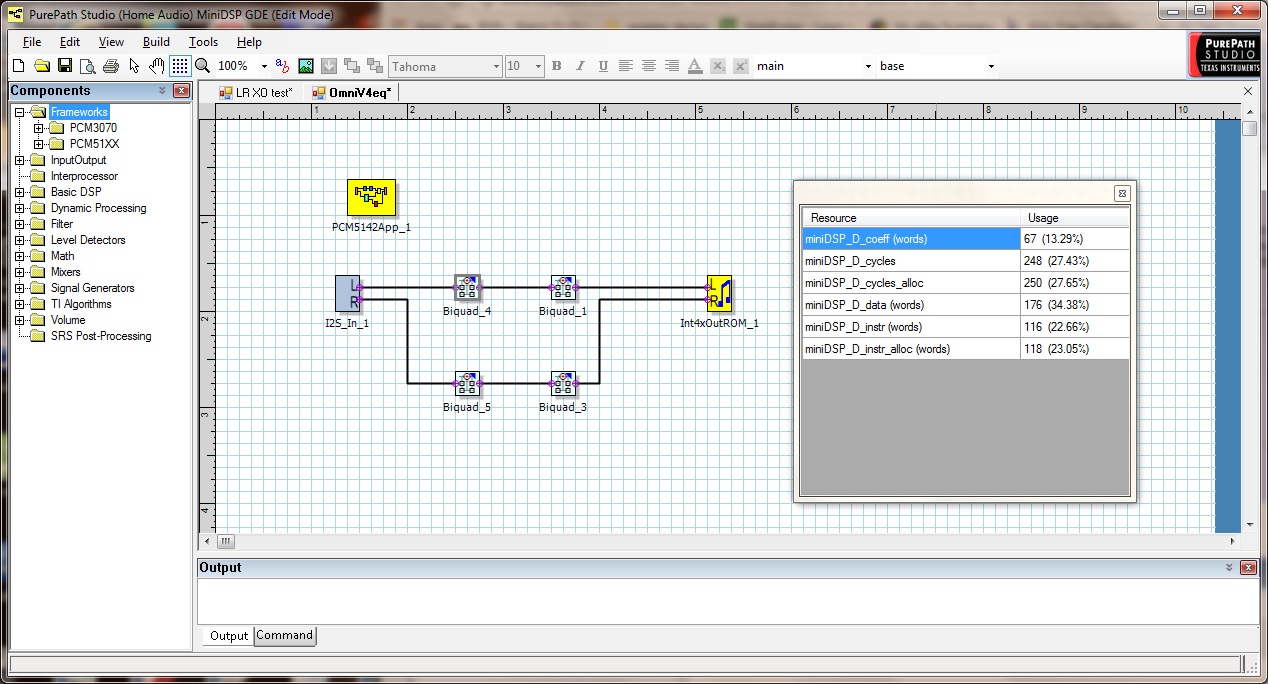This screenshot has width=1268, height=684.
Task: Toggle the grid display button
Action: pyautogui.click(x=180, y=66)
